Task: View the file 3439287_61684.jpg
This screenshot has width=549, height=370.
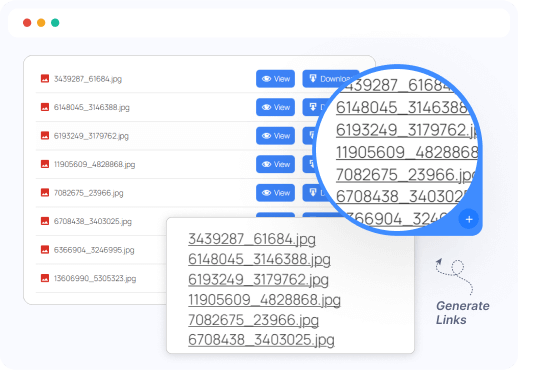Action: (x=275, y=79)
